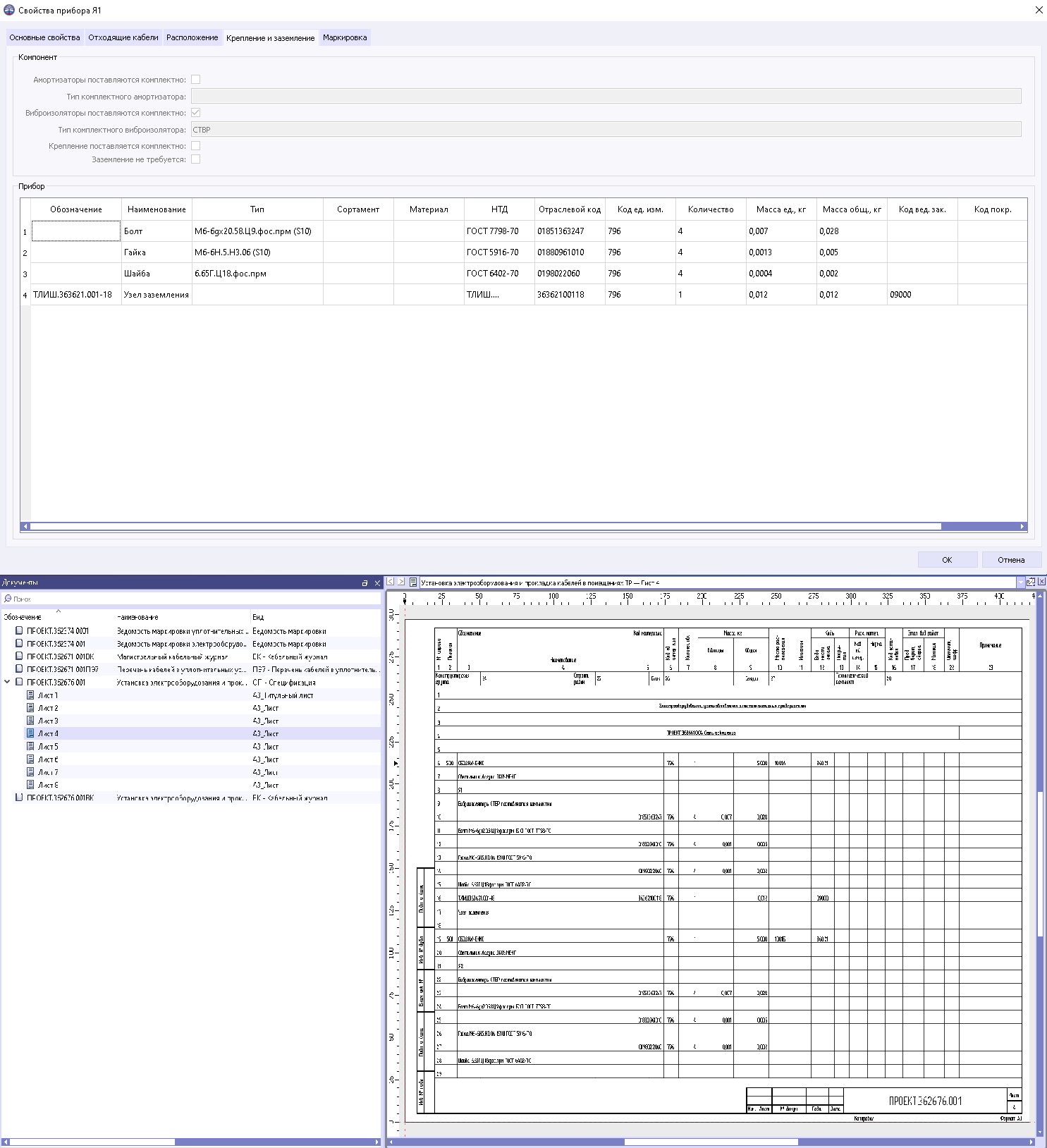This screenshot has width=1047, height=1148.
Task: Click the Масса общ., кг column header
Action: tap(852, 209)
